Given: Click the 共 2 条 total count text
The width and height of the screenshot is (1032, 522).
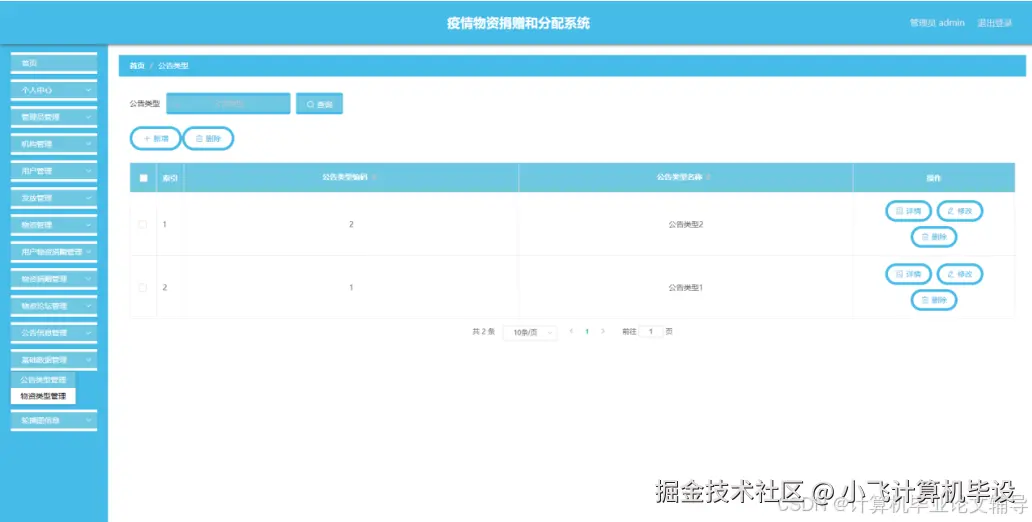Looking at the screenshot, I should pos(483,332).
